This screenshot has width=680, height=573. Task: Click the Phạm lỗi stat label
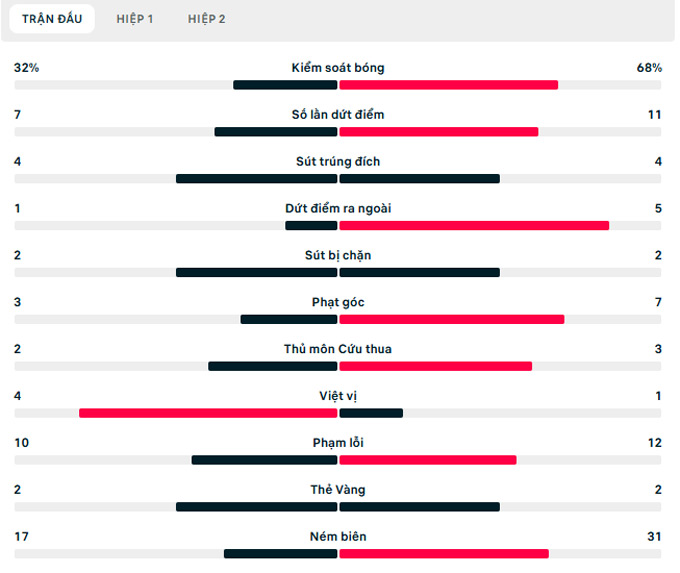(x=338, y=443)
